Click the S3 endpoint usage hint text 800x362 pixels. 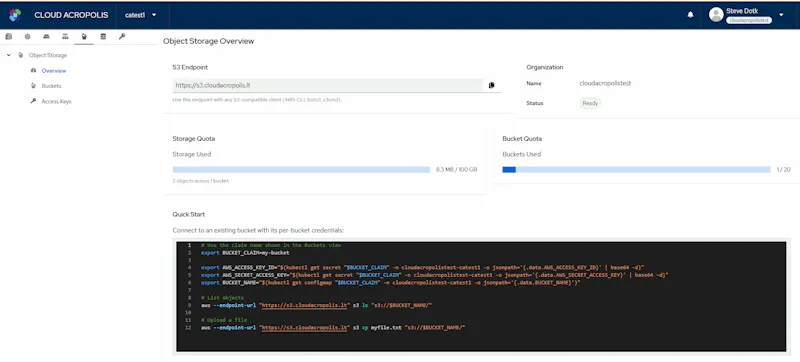point(258,100)
